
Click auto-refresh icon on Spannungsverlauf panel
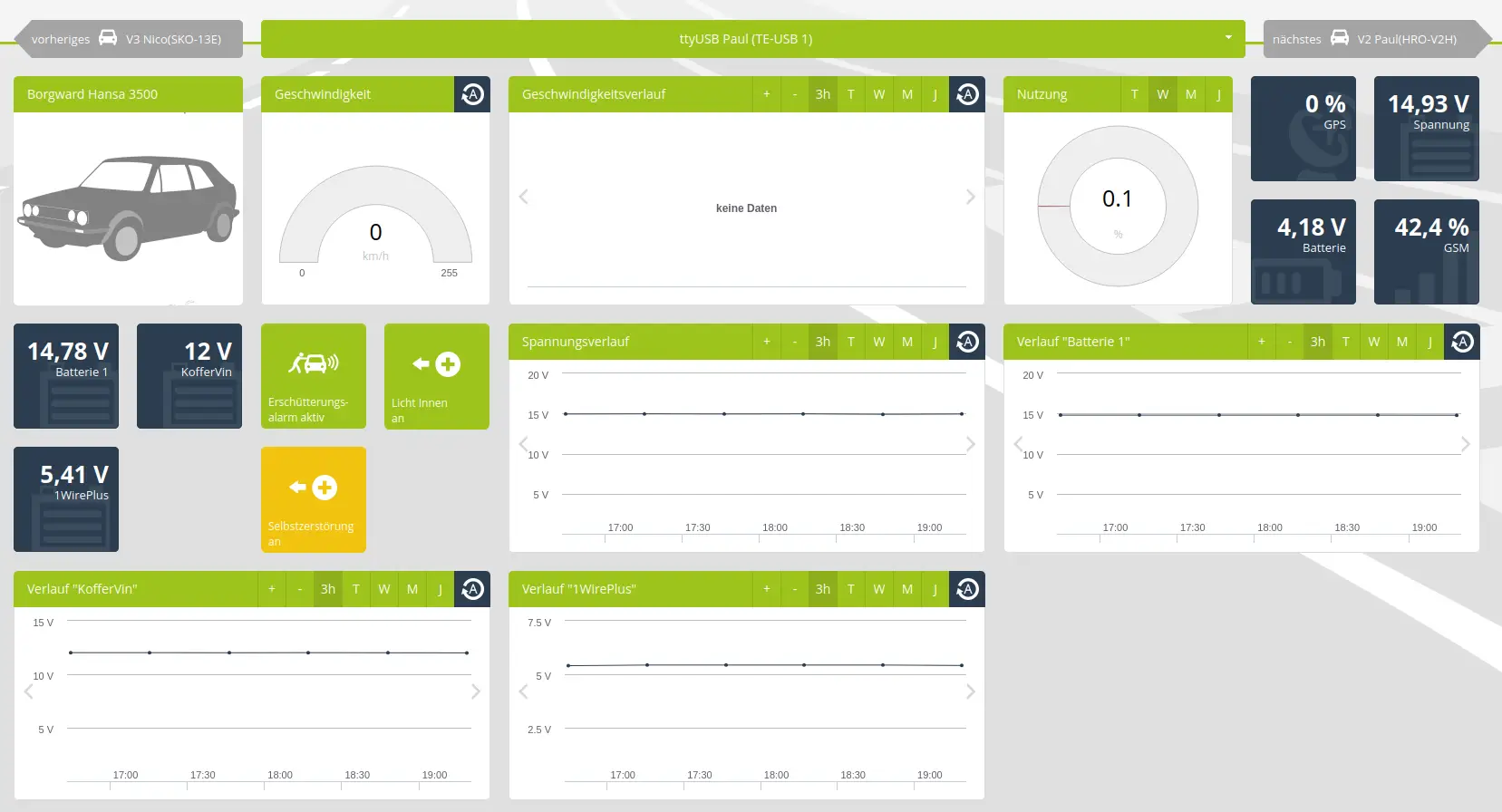(967, 342)
